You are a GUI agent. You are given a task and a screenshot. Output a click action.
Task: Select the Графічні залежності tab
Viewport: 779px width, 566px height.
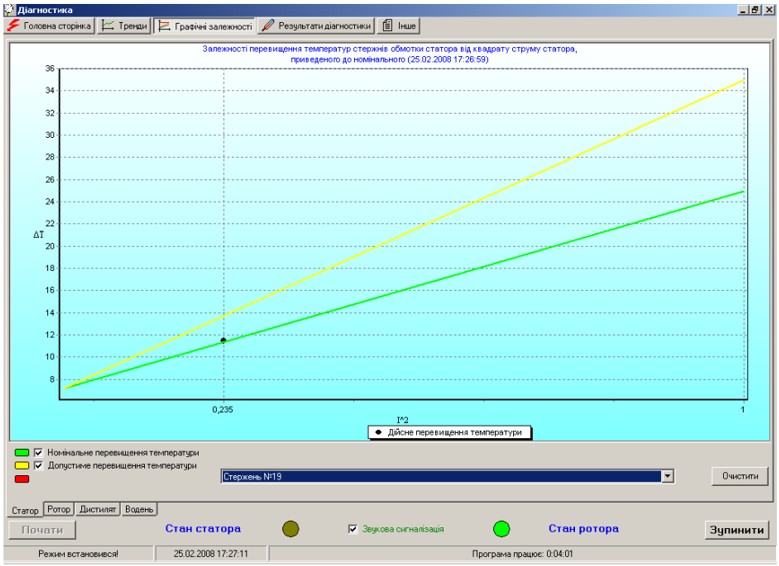[205, 26]
